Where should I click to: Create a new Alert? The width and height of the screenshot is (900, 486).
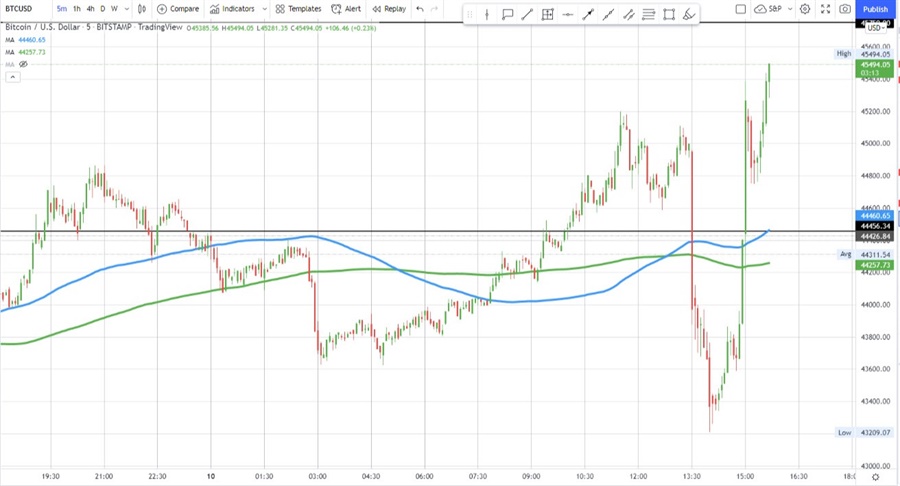tap(346, 9)
